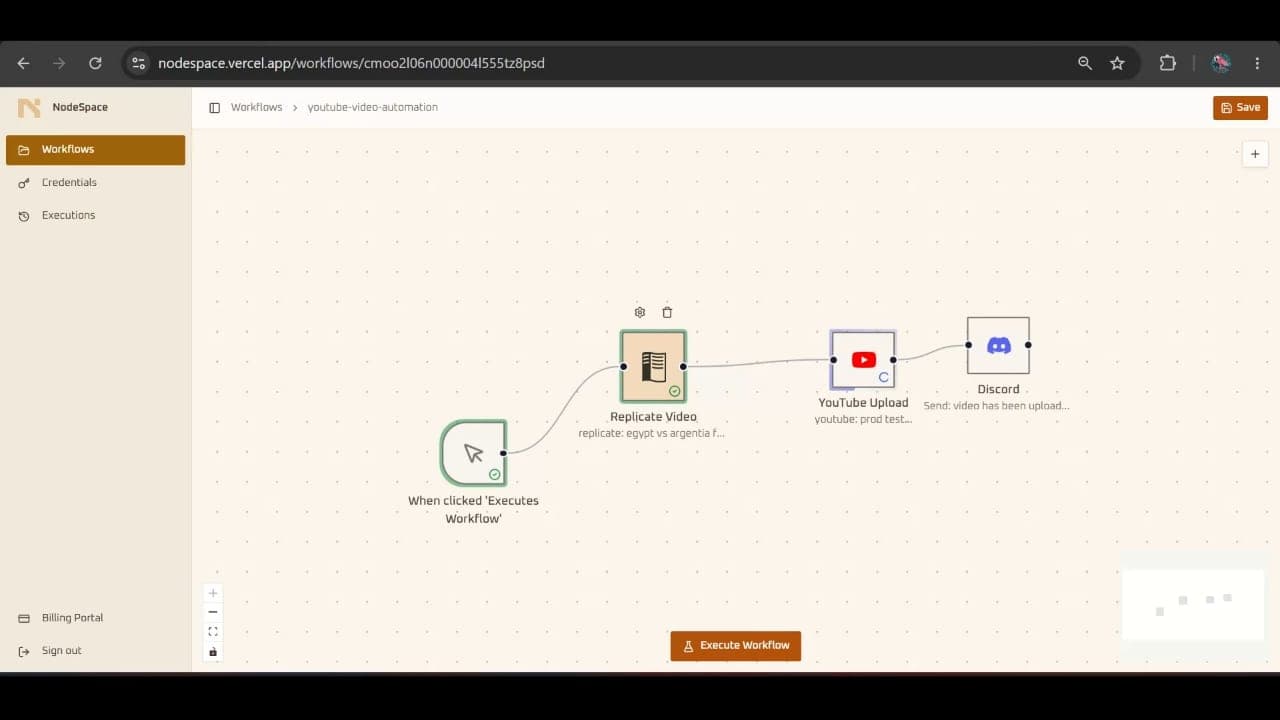Click the address bar URL
The image size is (1280, 720).
(351, 63)
